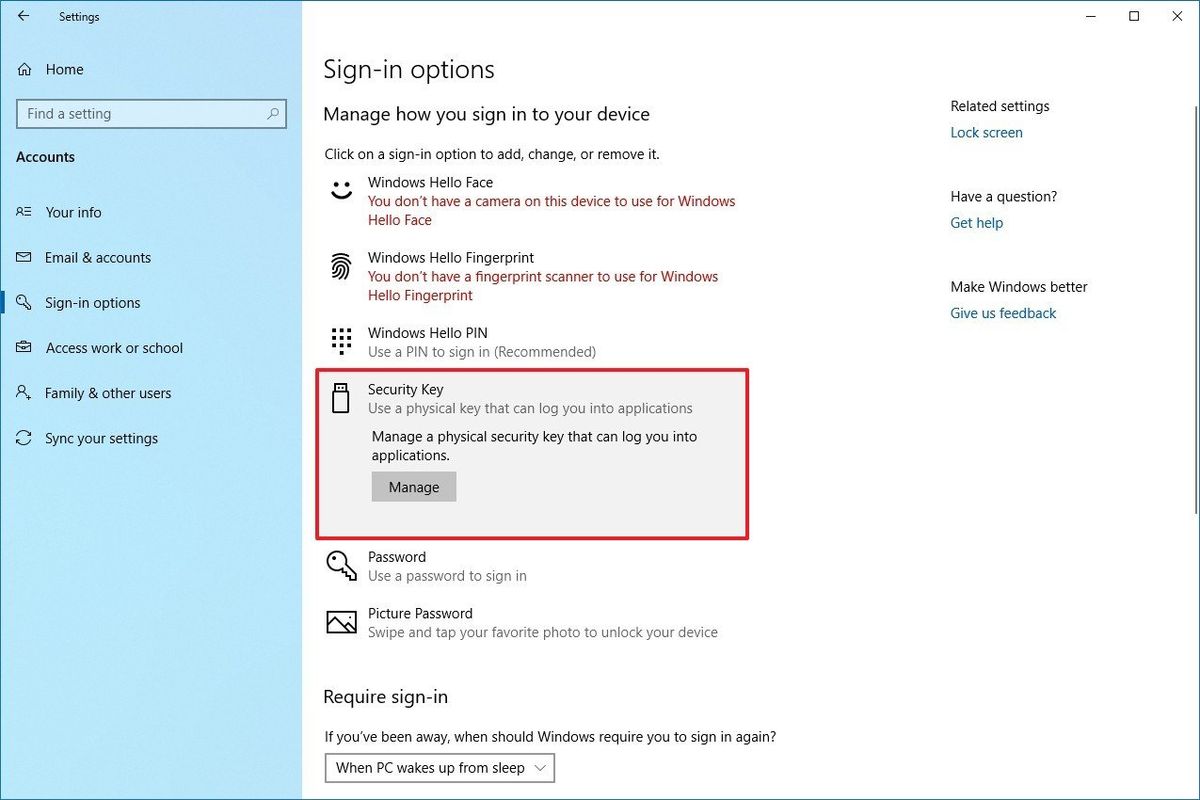Select the Sync your settings icon
This screenshot has width=1200, height=800.
(x=23, y=438)
